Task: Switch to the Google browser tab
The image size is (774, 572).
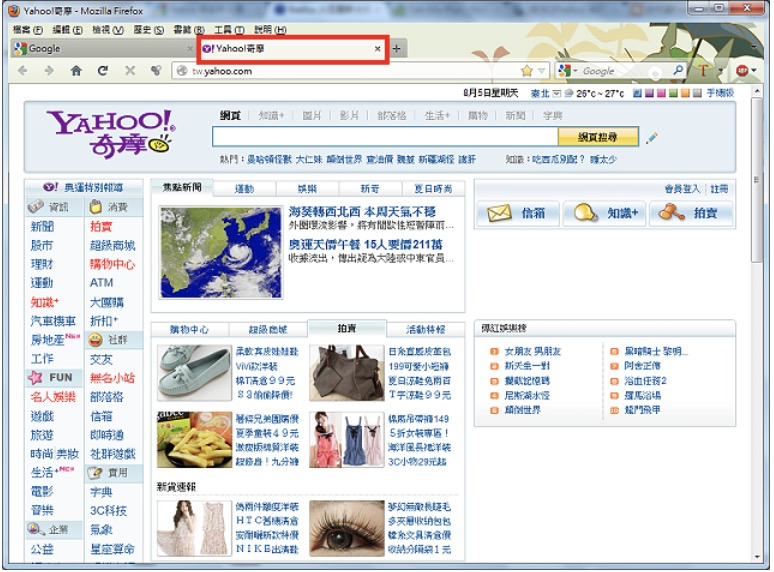Action: click(x=103, y=48)
